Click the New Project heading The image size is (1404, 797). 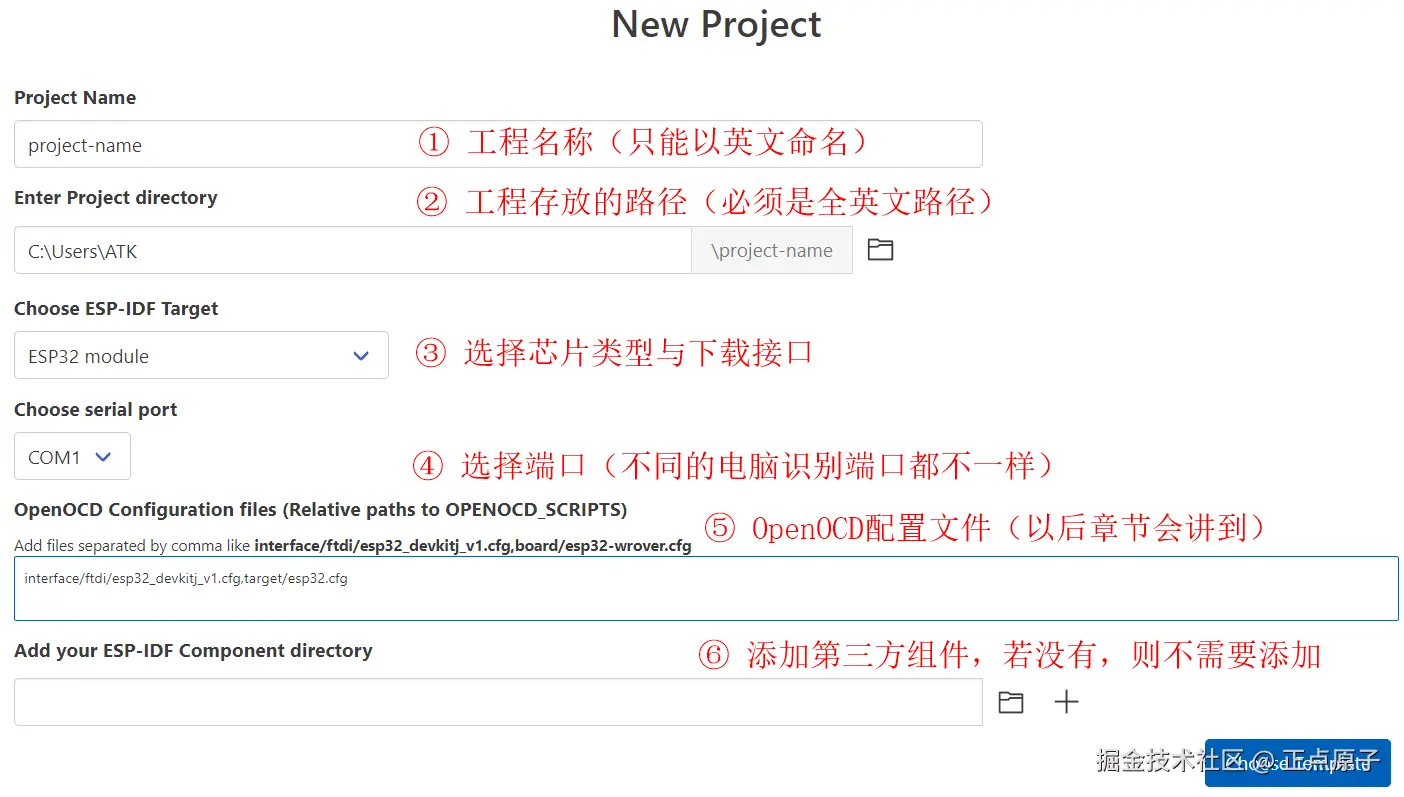716,24
